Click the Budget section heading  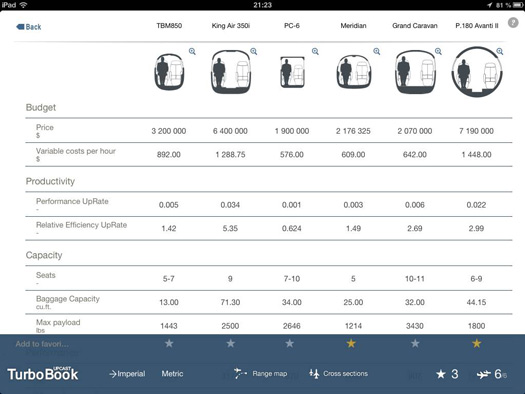41,107
